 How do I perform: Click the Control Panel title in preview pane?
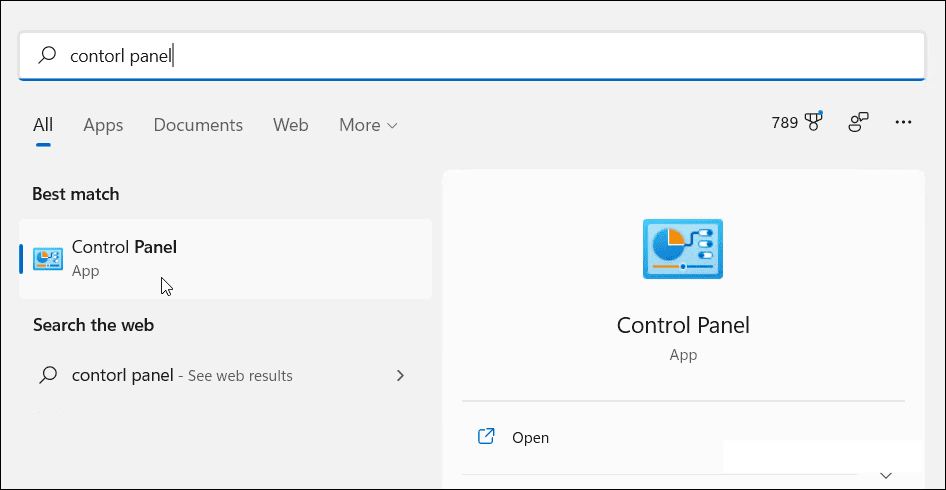click(683, 325)
